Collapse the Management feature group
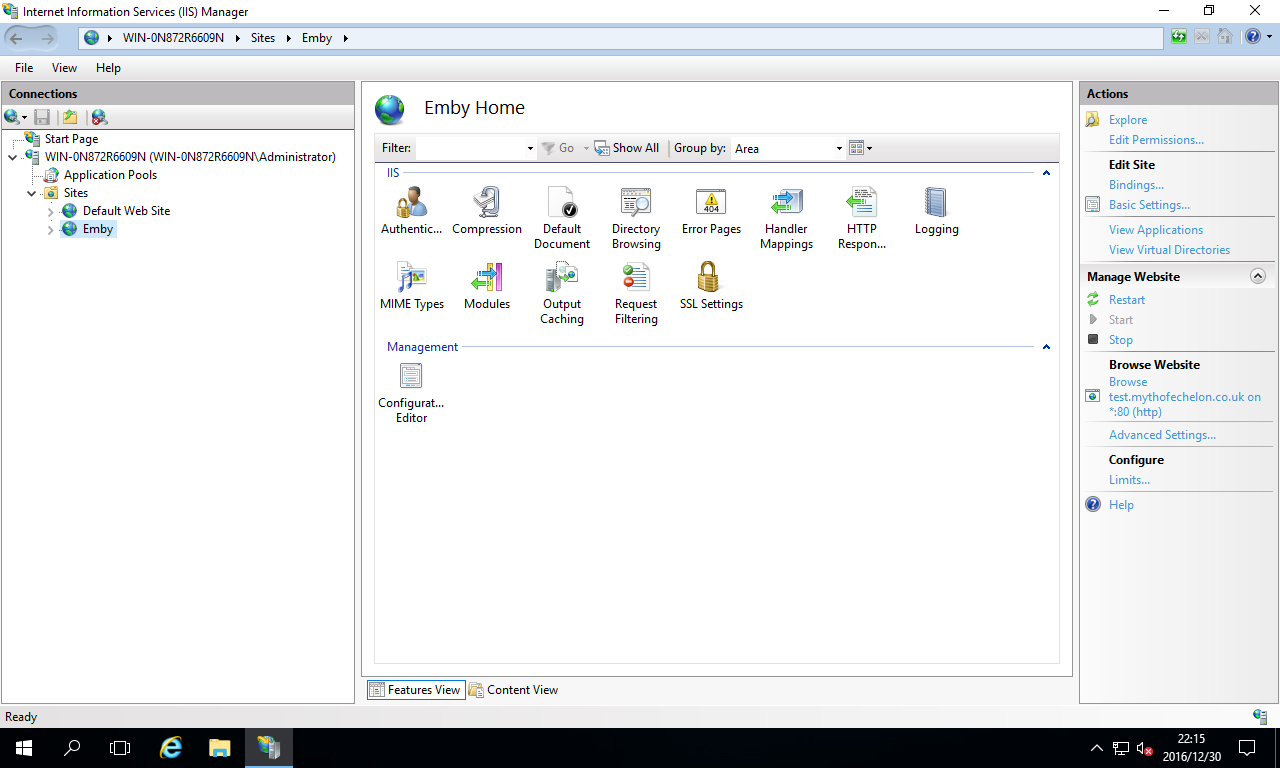 (x=1046, y=347)
